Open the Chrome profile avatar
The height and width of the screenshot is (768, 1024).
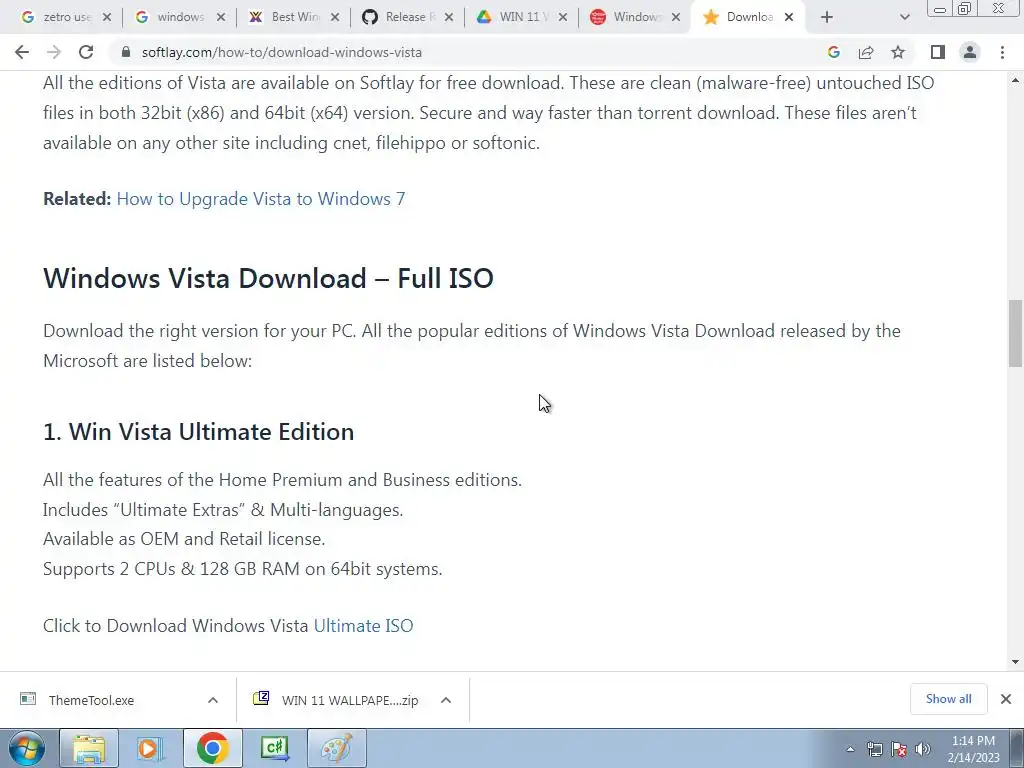click(970, 52)
